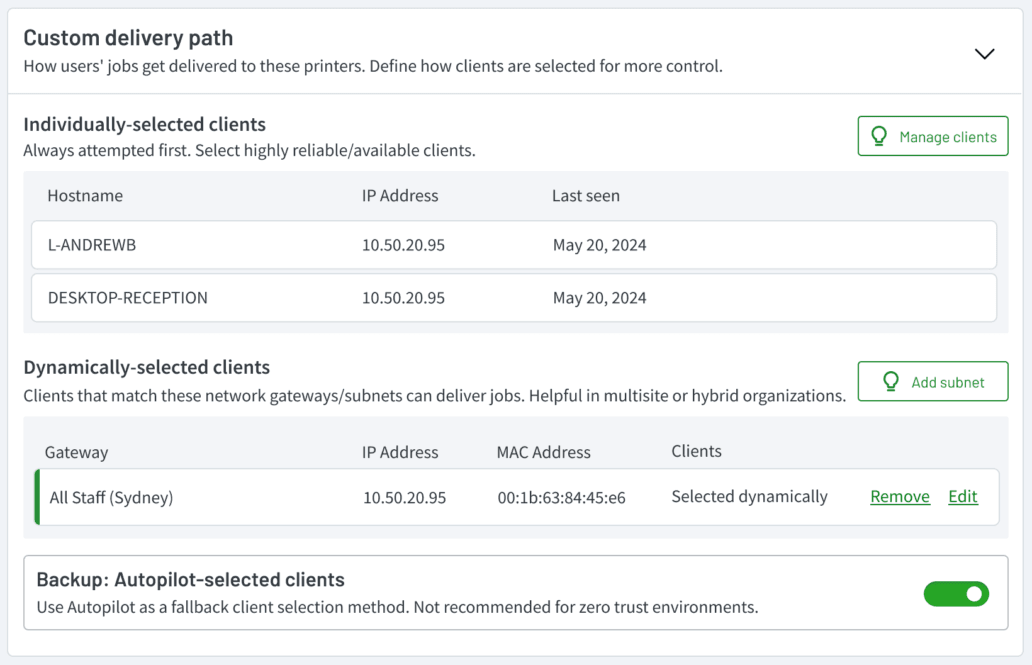Remove the All Staff (Sydney) gateway
The height and width of the screenshot is (665, 1032).
[899, 497]
